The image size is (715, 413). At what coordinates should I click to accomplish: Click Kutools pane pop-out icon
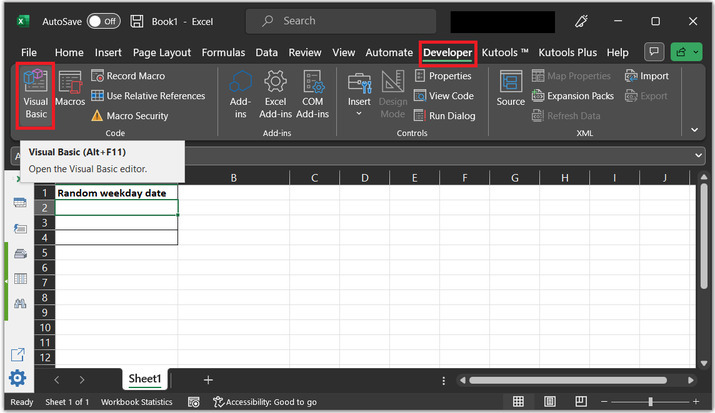pyautogui.click(x=18, y=354)
